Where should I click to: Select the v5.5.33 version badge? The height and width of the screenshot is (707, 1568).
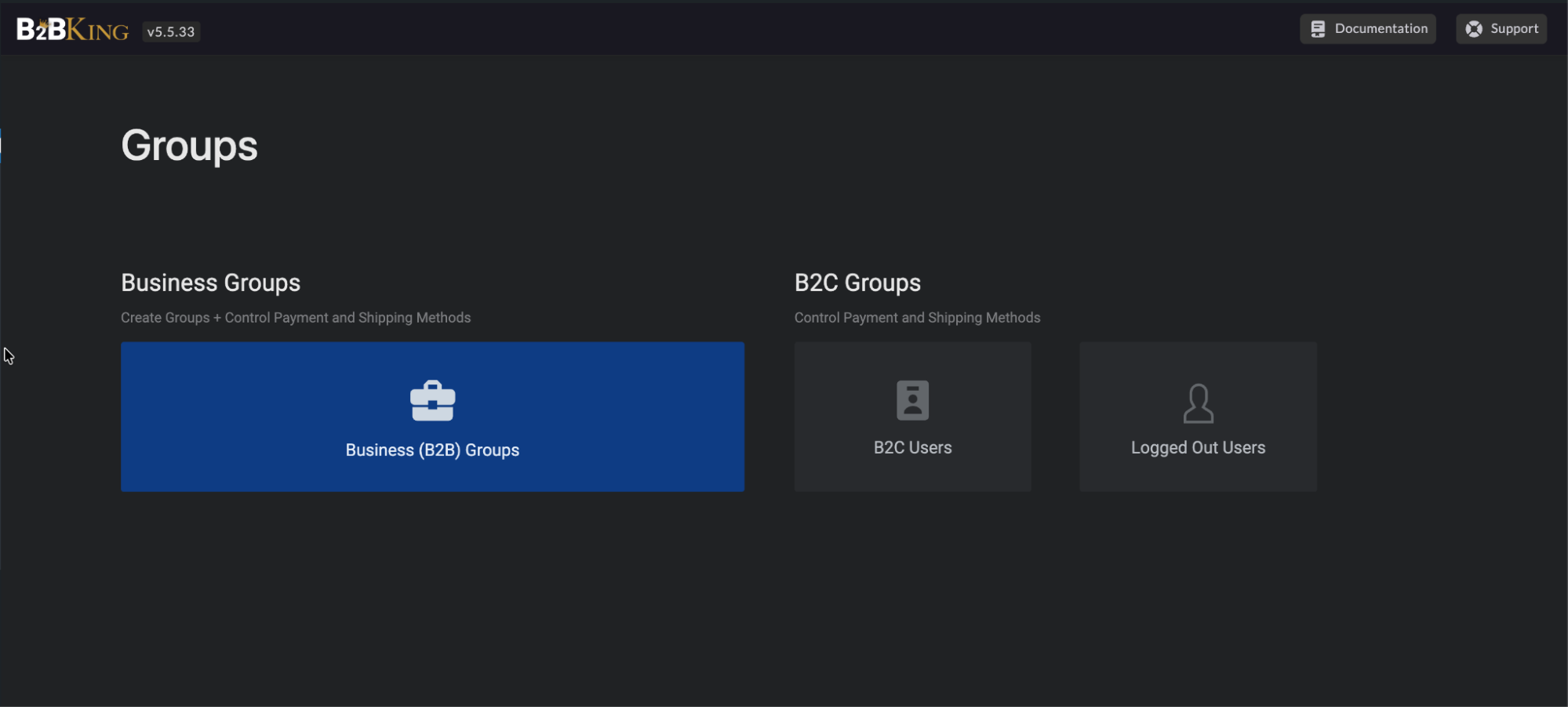(x=171, y=31)
